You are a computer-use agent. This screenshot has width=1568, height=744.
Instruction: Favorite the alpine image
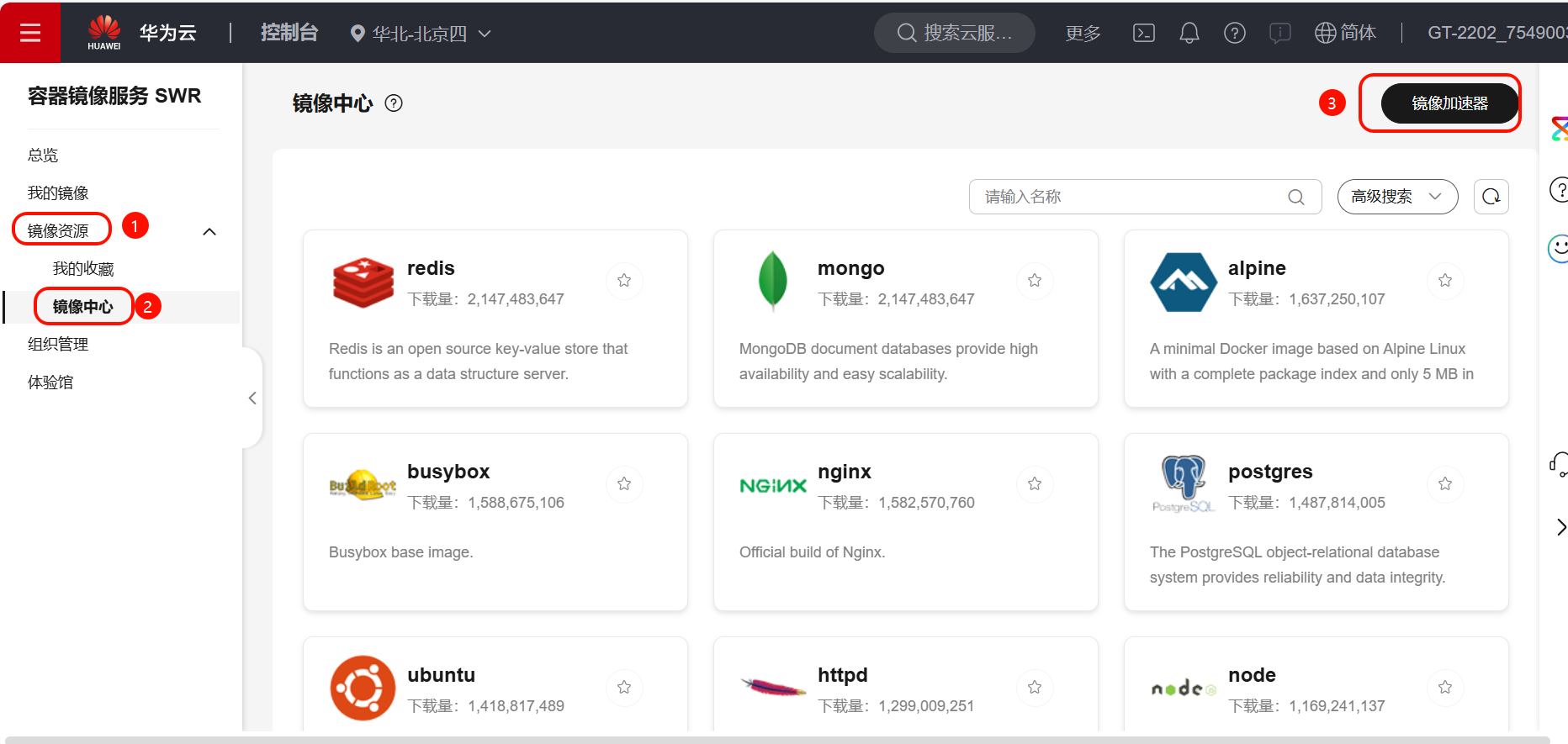pyautogui.click(x=1445, y=281)
